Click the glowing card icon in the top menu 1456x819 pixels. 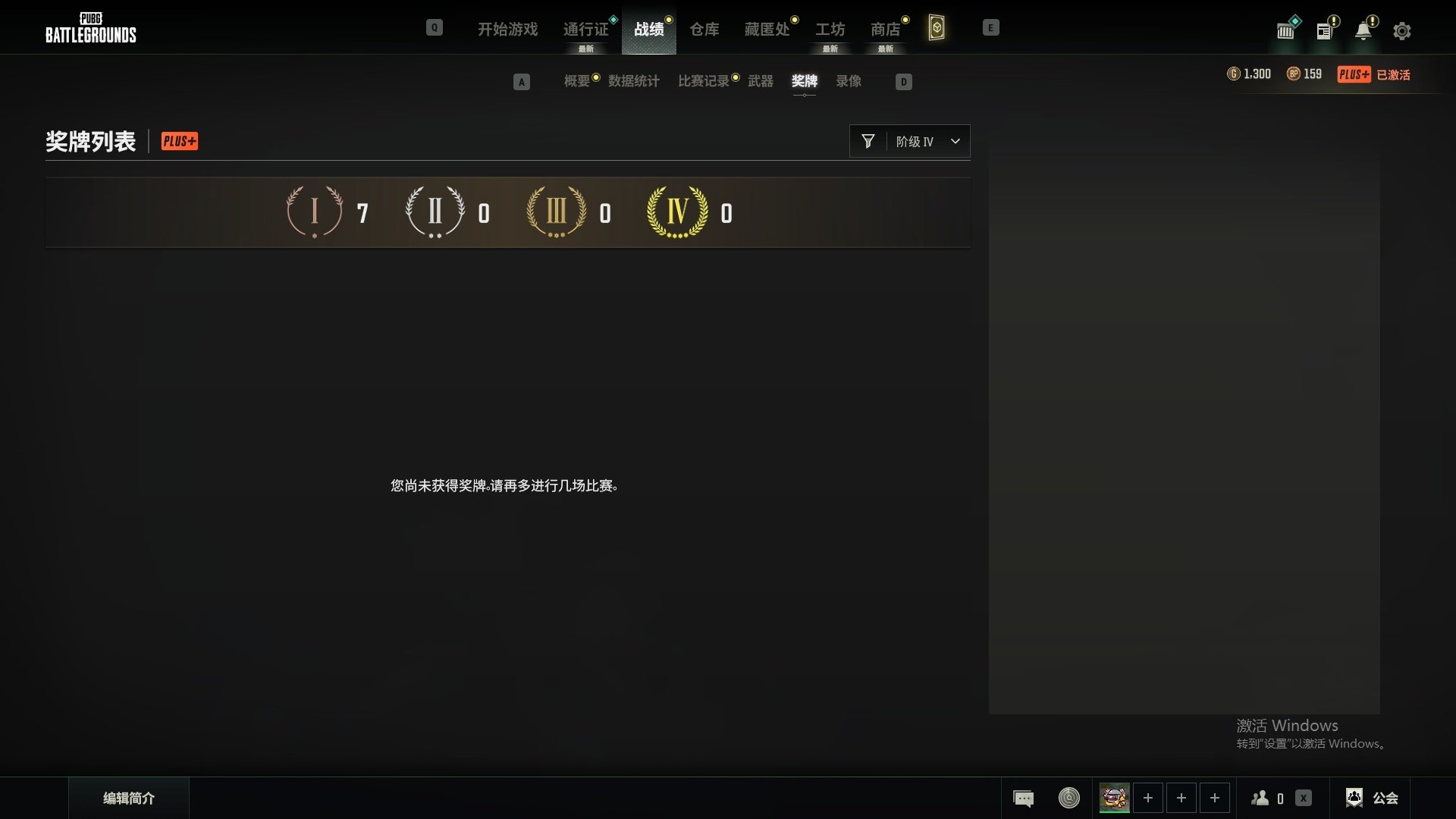tap(937, 29)
